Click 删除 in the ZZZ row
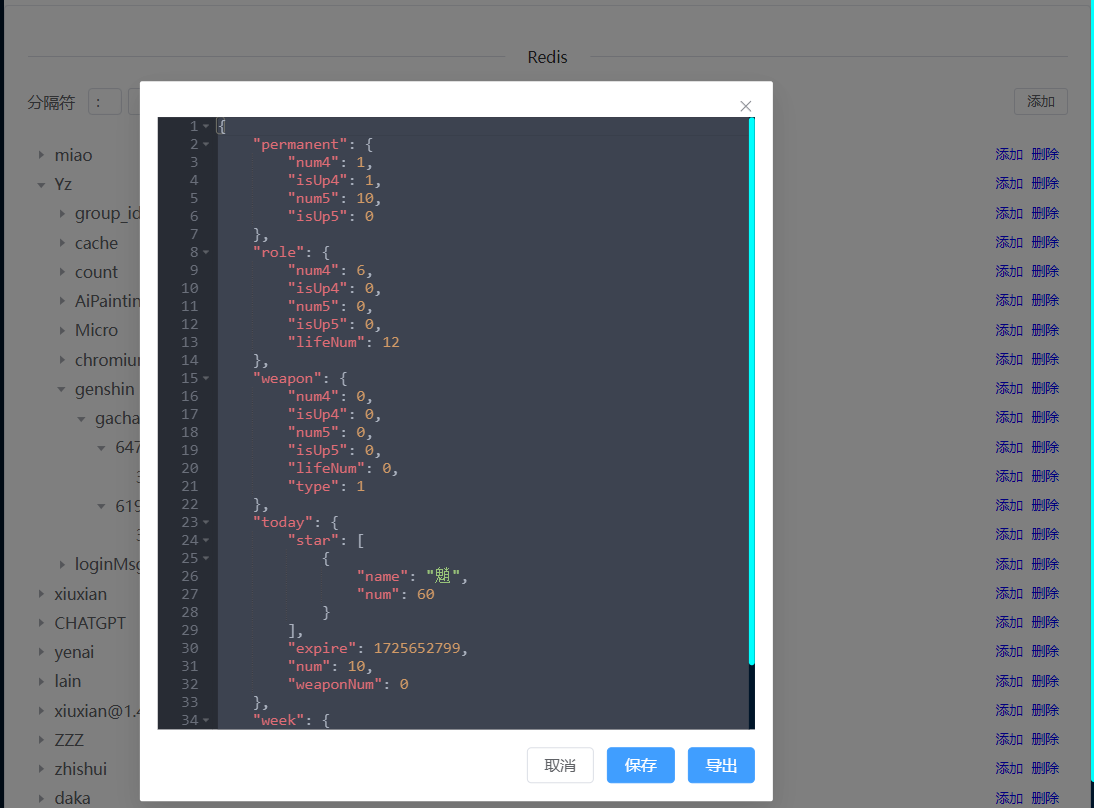This screenshot has width=1094, height=808. (x=1045, y=739)
